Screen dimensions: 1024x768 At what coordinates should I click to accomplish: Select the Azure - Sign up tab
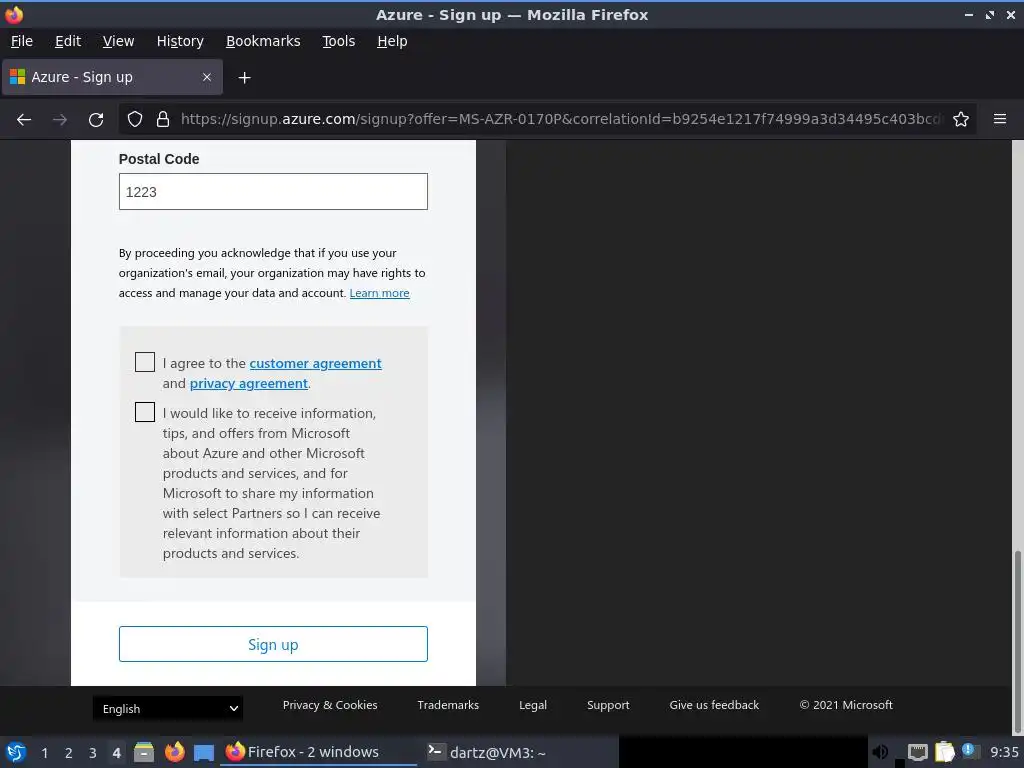[x=112, y=77]
